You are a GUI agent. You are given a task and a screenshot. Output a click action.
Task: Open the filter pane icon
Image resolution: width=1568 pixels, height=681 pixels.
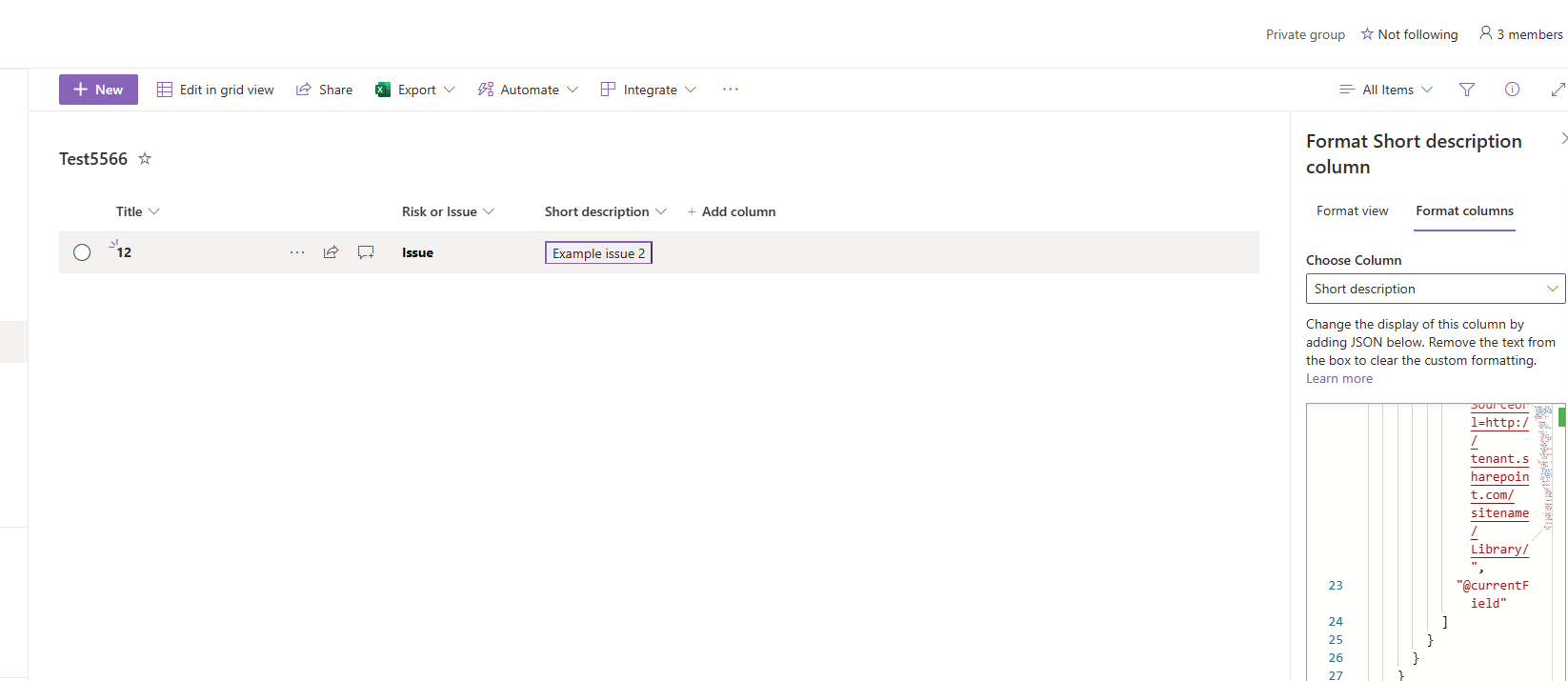(1467, 90)
